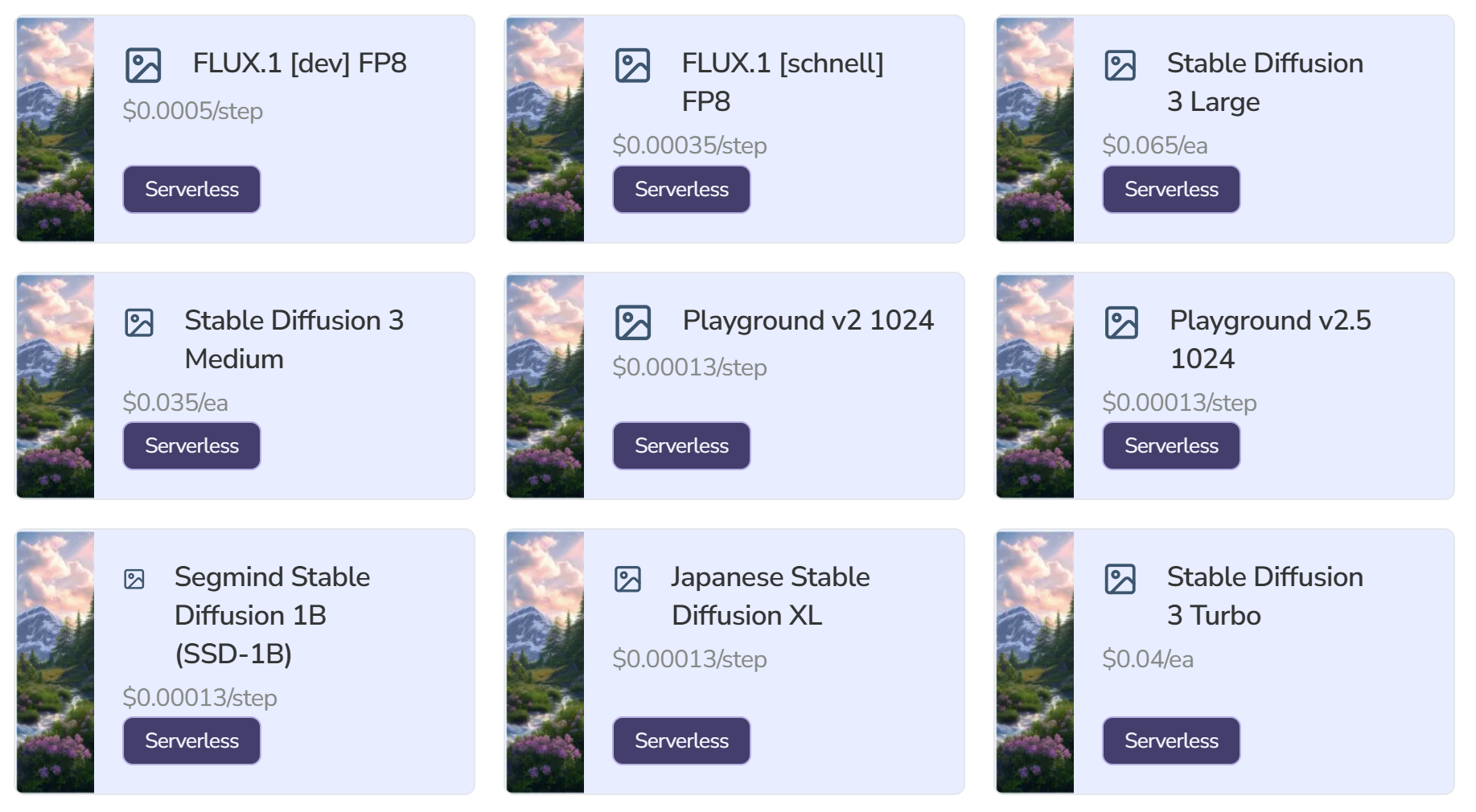Image resolution: width=1476 pixels, height=812 pixels.
Task: Open the Japanese Stable Diffusion XL title
Action: (x=770, y=596)
